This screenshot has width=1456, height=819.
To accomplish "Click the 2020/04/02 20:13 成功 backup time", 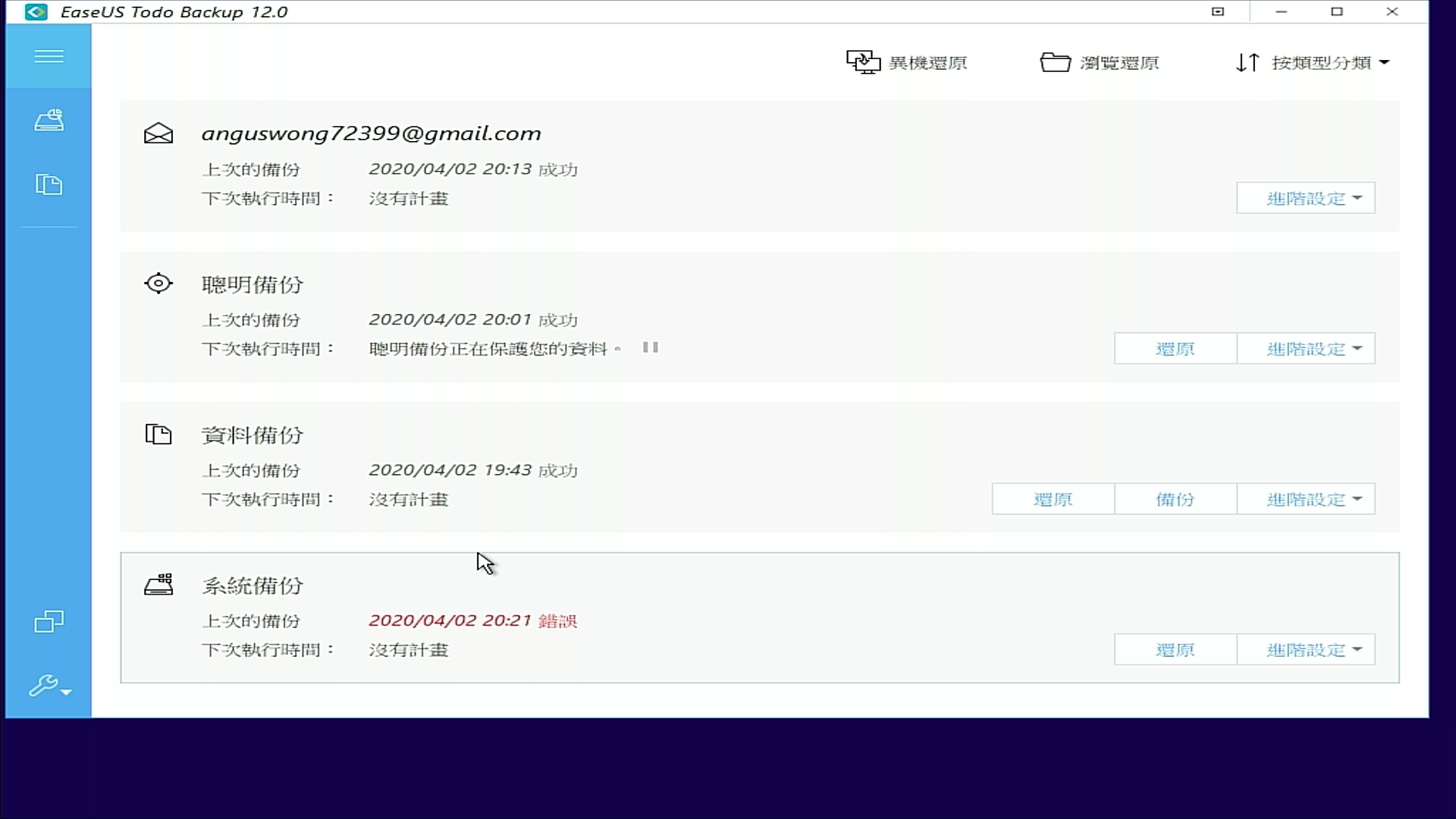I will [x=473, y=169].
